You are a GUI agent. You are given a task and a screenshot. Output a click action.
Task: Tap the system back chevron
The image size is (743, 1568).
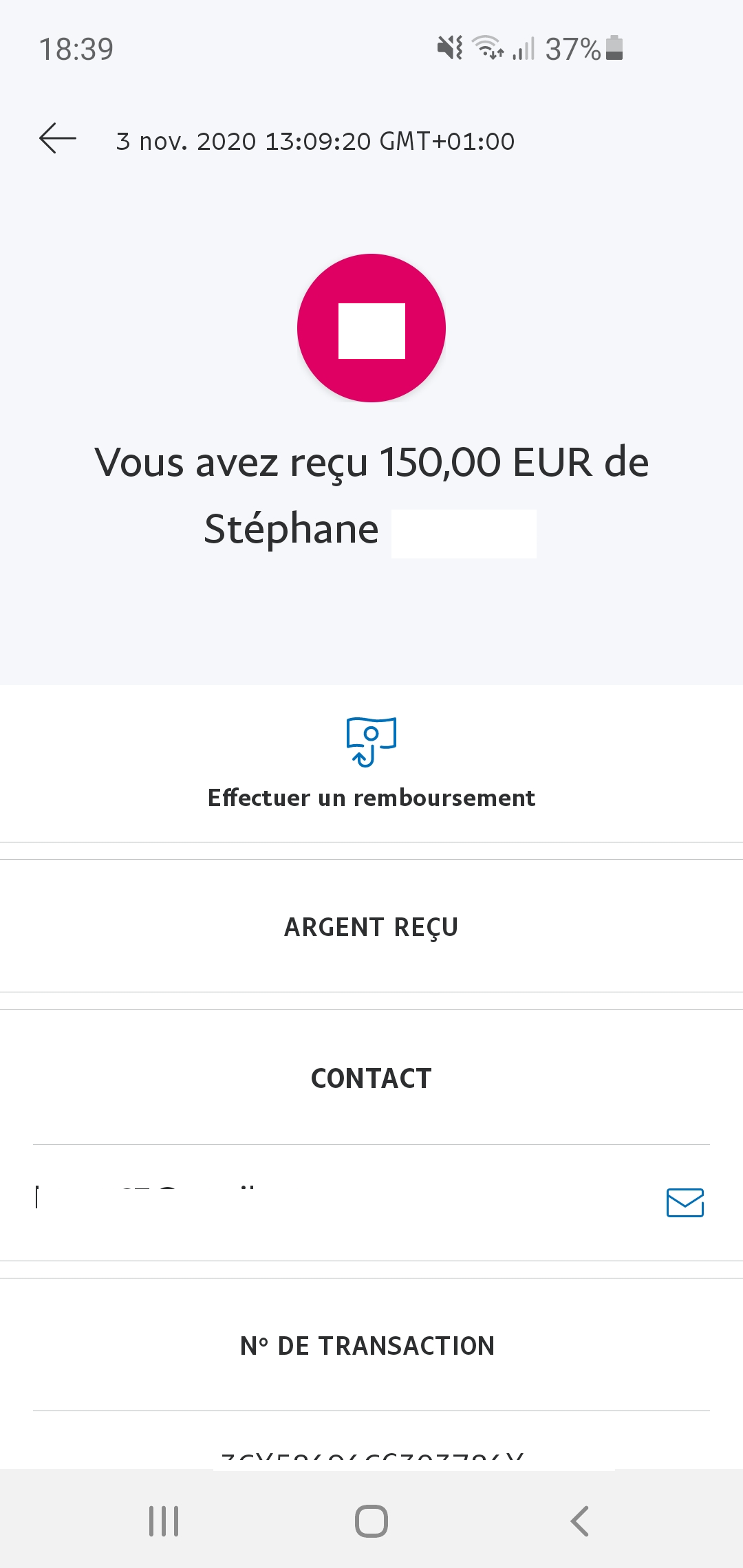[580, 1521]
